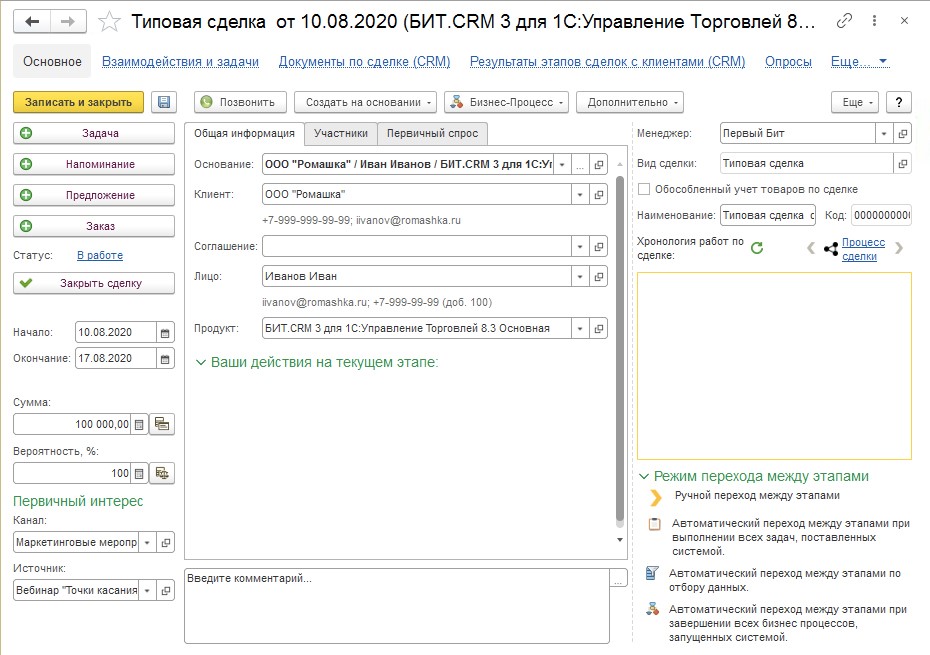Open calendar picker for start date
This screenshot has height=655, width=930.
point(165,333)
